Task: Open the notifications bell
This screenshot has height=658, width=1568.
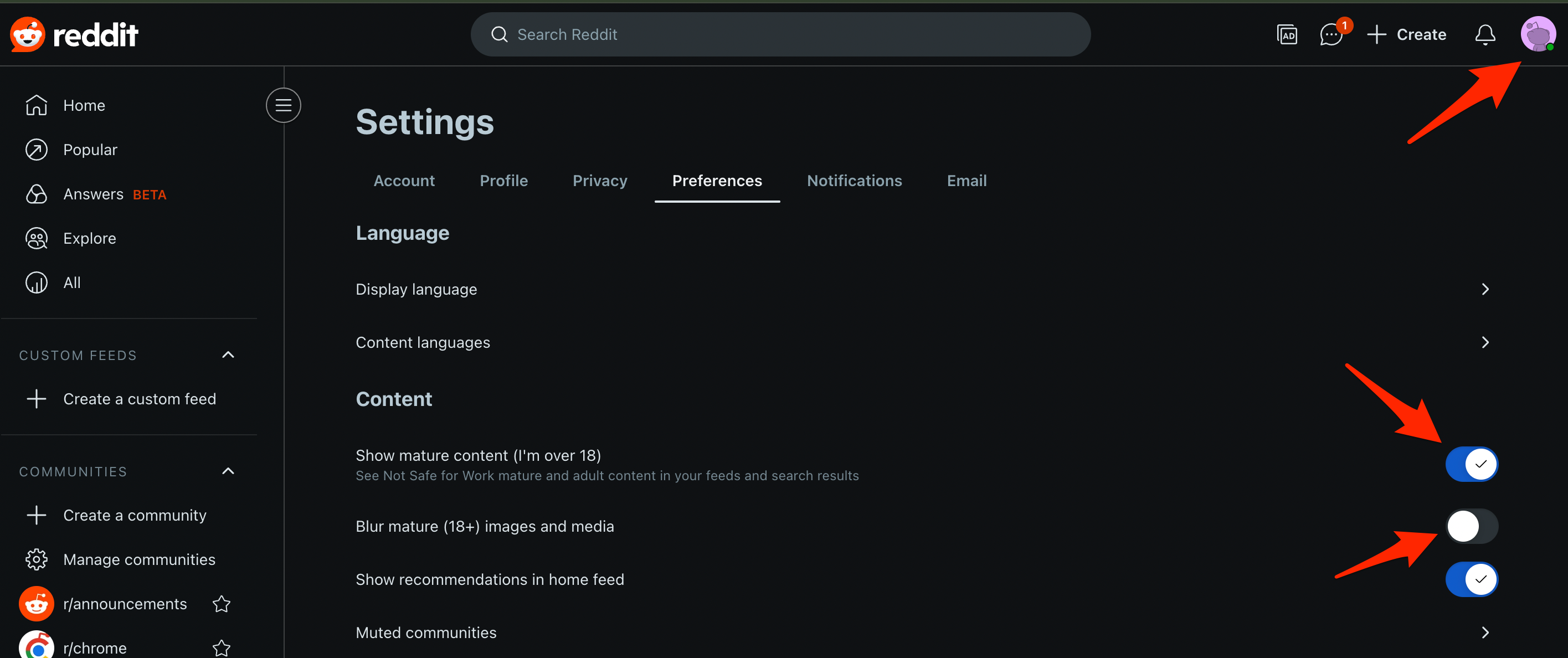Action: 1484,35
